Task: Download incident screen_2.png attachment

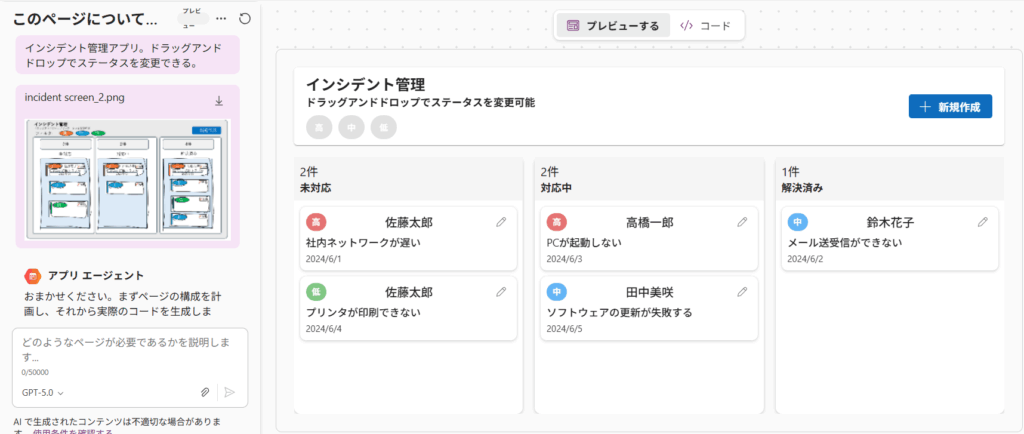Action: tap(219, 101)
